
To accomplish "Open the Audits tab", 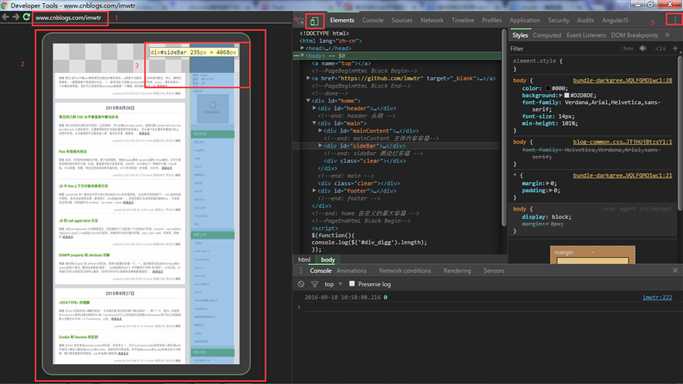I will pyautogui.click(x=585, y=20).
